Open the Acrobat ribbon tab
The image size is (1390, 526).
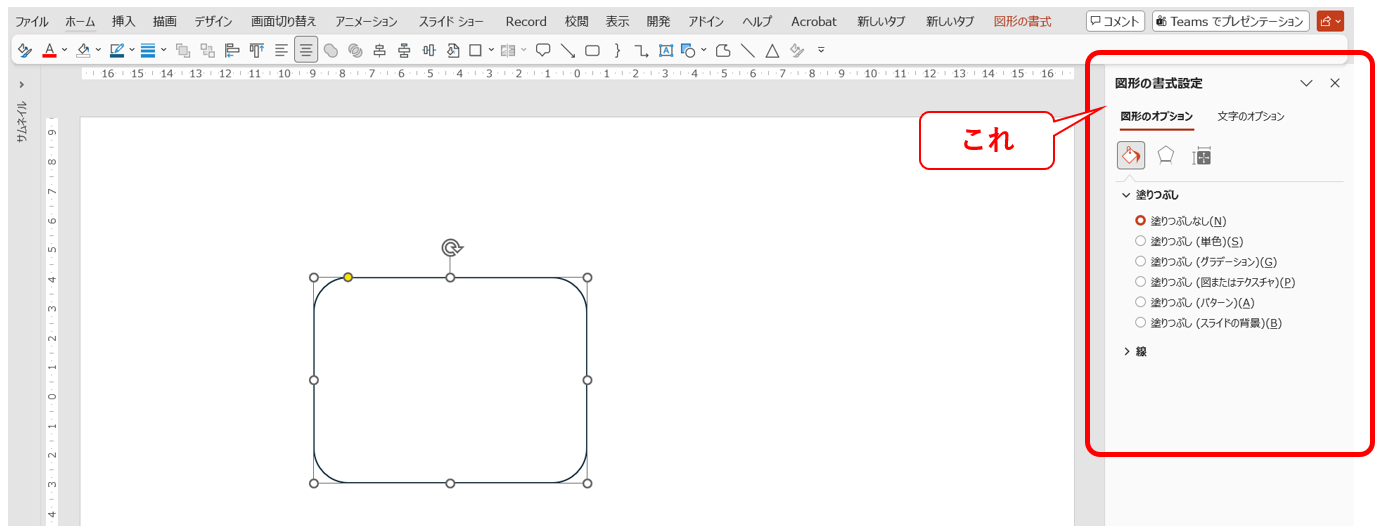tap(814, 21)
